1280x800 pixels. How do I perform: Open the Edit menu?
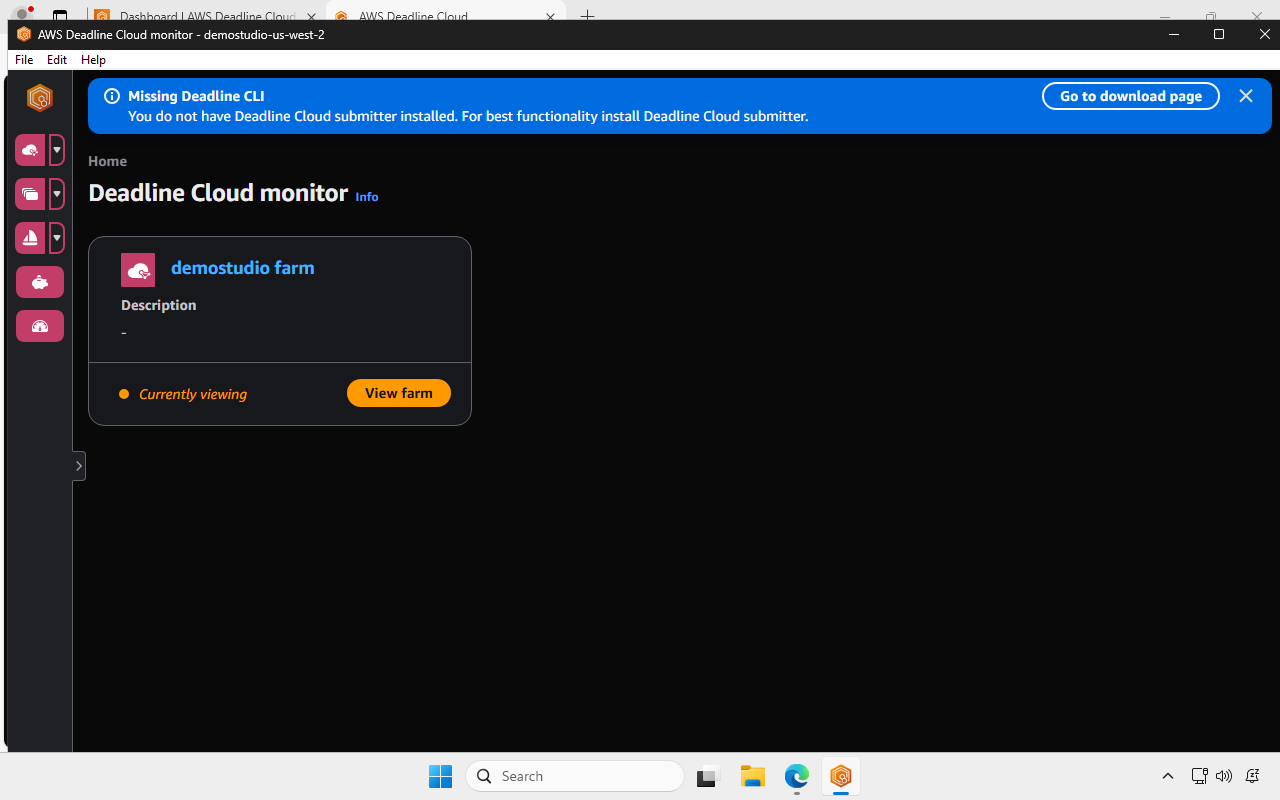click(x=56, y=59)
